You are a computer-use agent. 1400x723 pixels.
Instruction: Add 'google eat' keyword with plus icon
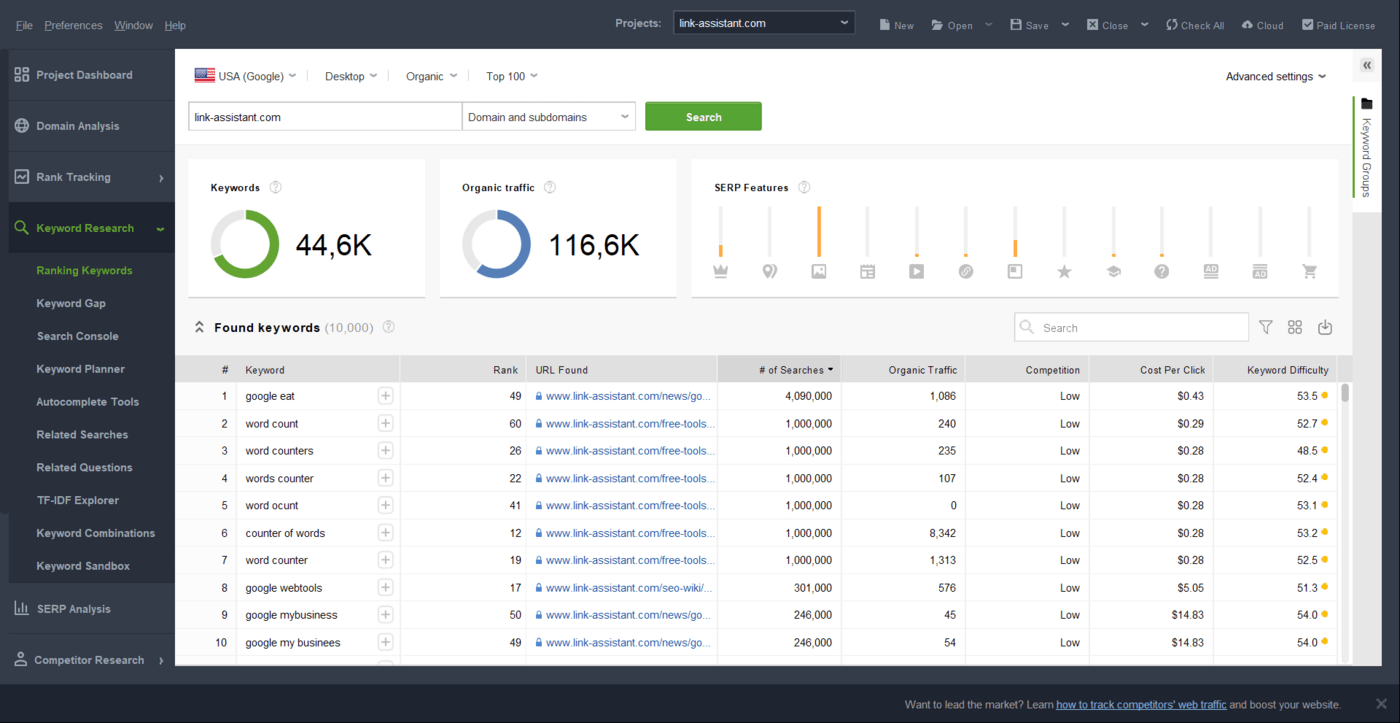(385, 396)
